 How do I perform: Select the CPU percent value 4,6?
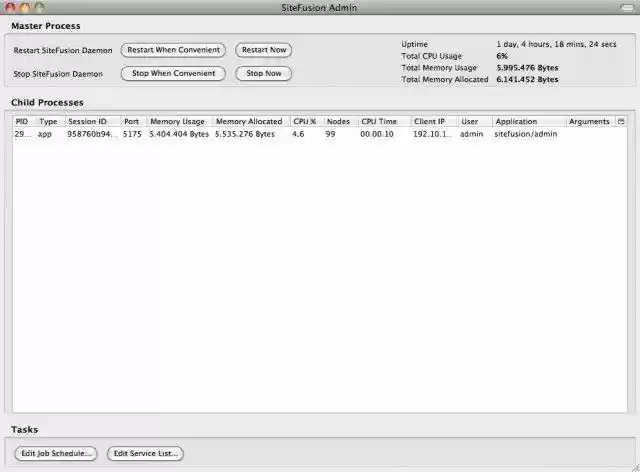click(x=298, y=134)
